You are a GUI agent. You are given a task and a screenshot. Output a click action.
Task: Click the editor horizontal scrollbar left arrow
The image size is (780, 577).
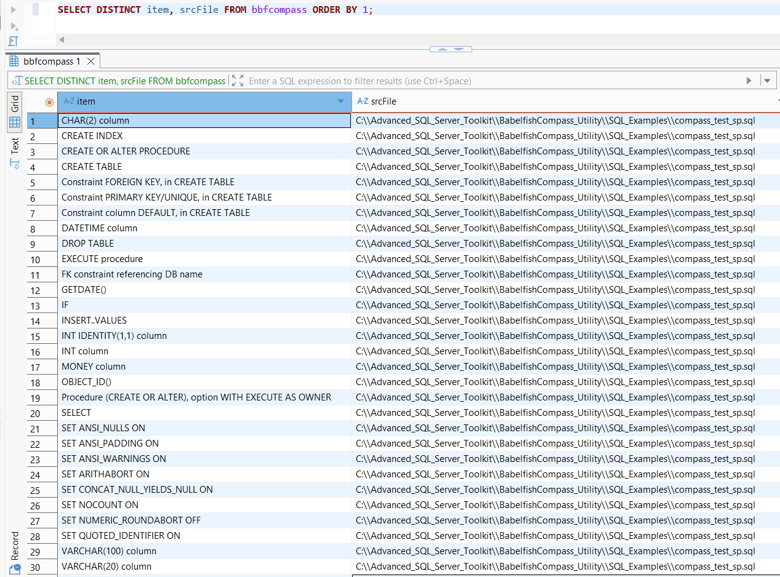(62, 39)
